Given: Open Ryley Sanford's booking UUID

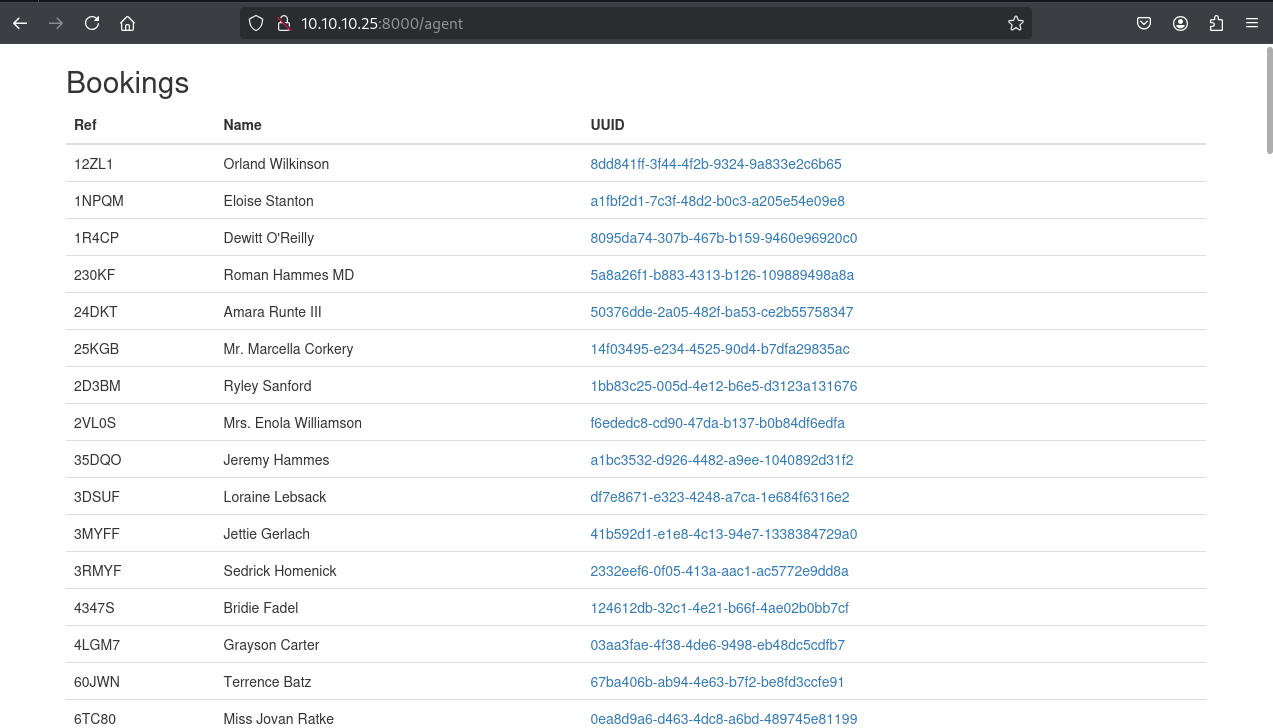Looking at the screenshot, I should pos(723,386).
